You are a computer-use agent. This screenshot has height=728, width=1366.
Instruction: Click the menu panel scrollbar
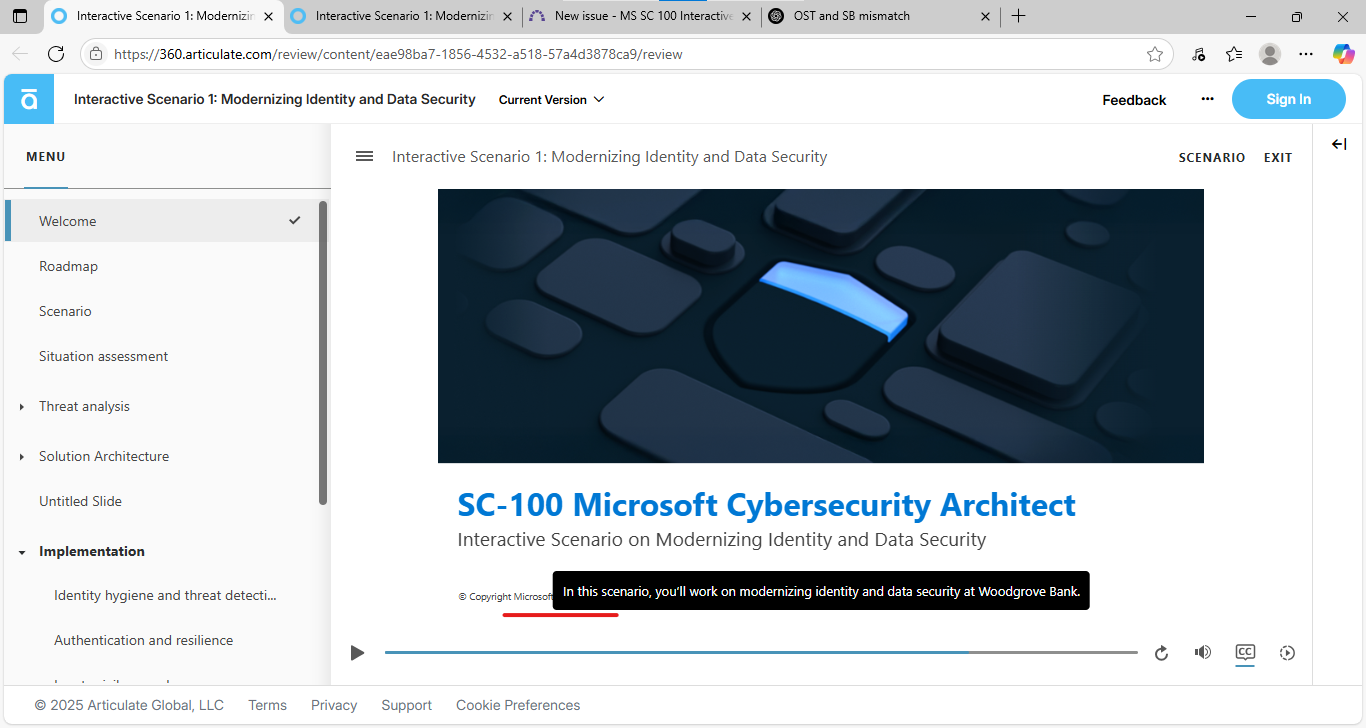click(x=323, y=353)
